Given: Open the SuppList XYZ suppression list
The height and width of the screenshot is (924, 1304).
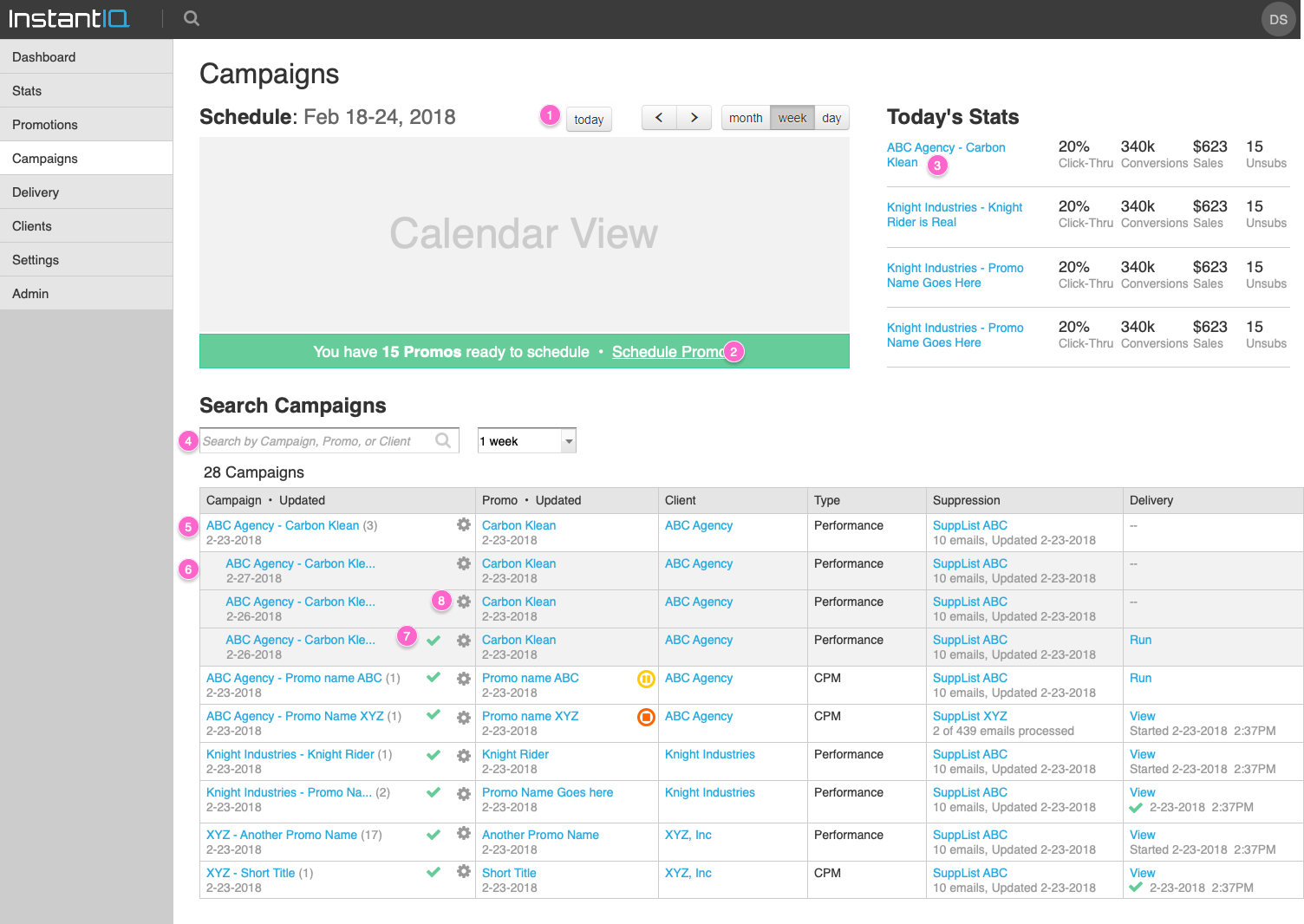Looking at the screenshot, I should click(x=968, y=716).
